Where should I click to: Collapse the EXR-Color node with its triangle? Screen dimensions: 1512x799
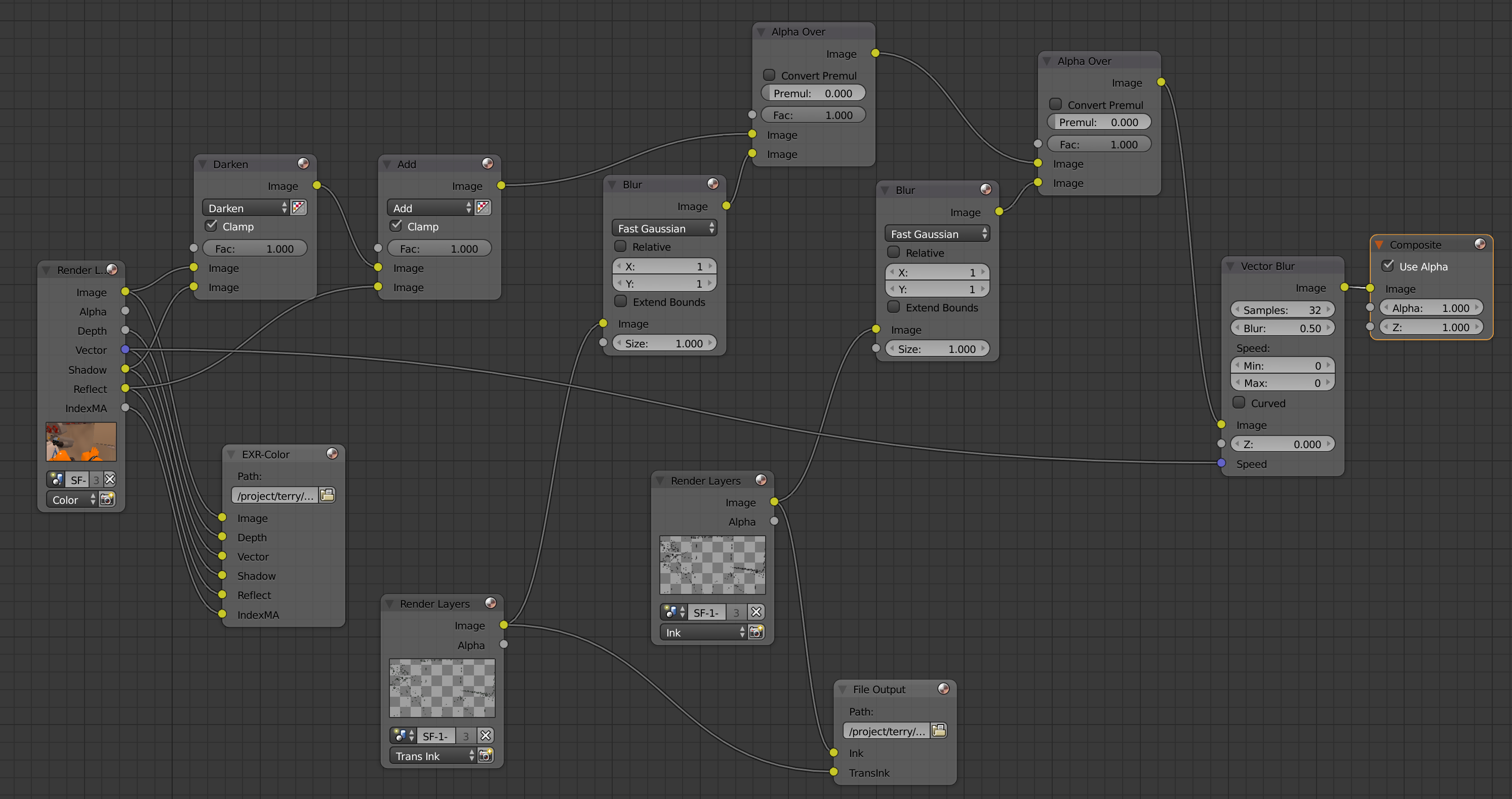[x=231, y=454]
